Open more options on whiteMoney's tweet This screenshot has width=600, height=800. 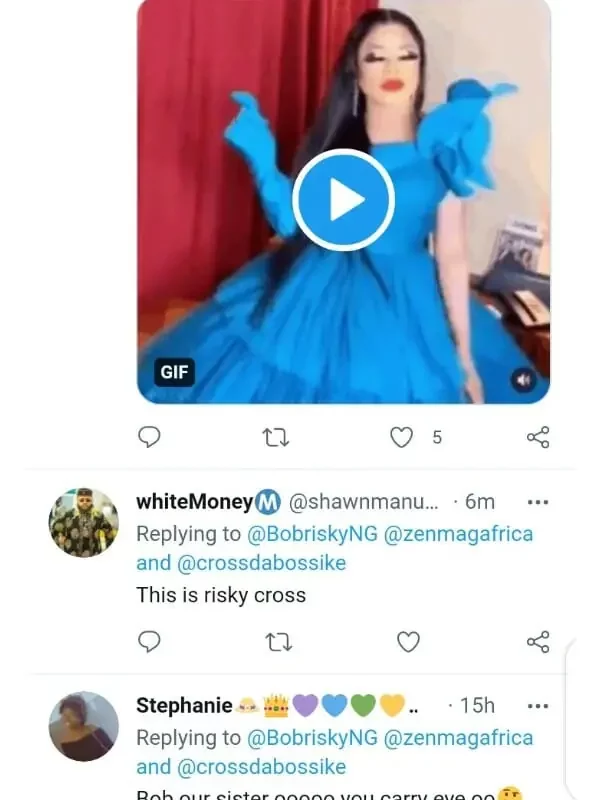(538, 502)
